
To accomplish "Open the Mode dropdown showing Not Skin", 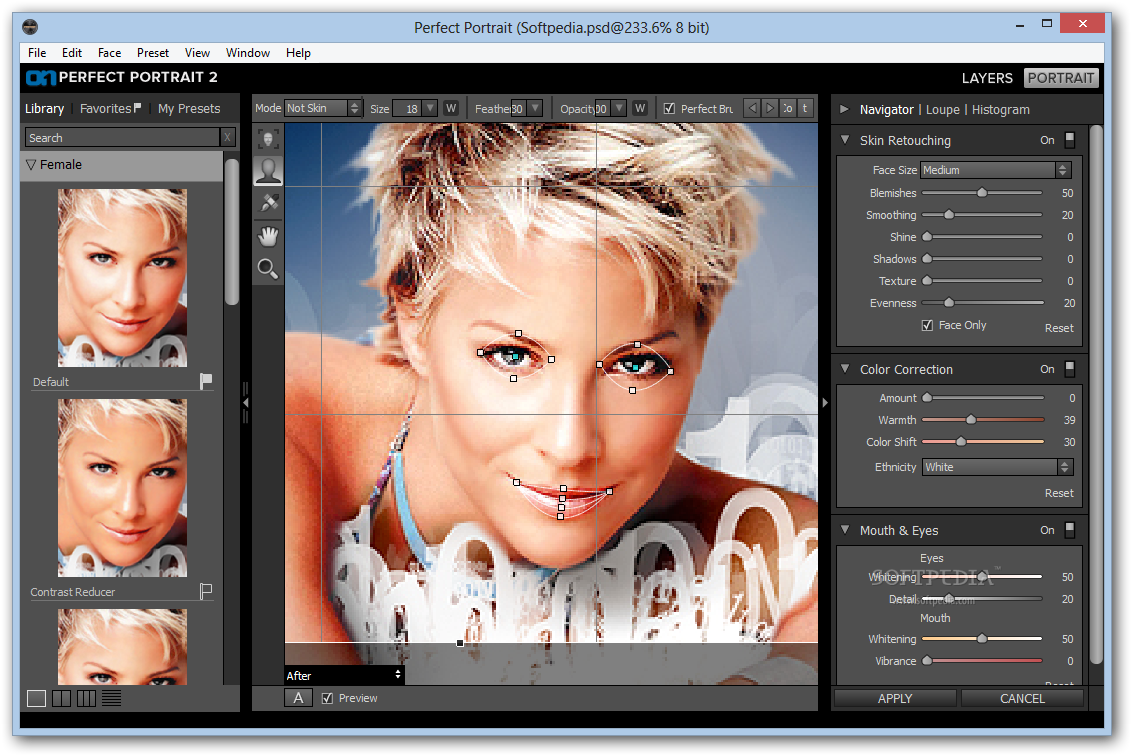I will coord(322,108).
